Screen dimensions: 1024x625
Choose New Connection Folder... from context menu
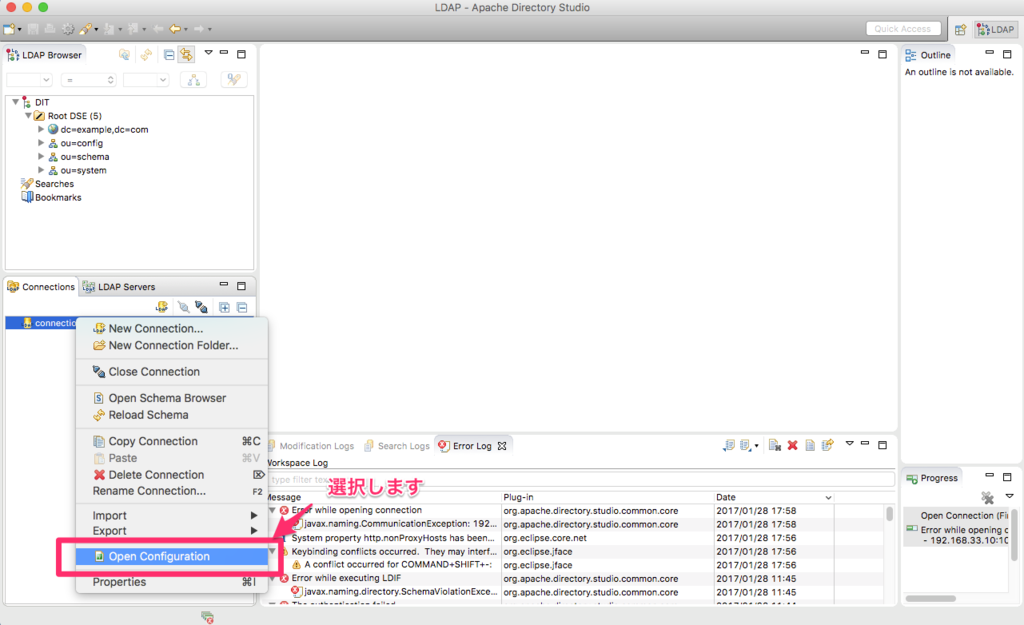(x=172, y=345)
